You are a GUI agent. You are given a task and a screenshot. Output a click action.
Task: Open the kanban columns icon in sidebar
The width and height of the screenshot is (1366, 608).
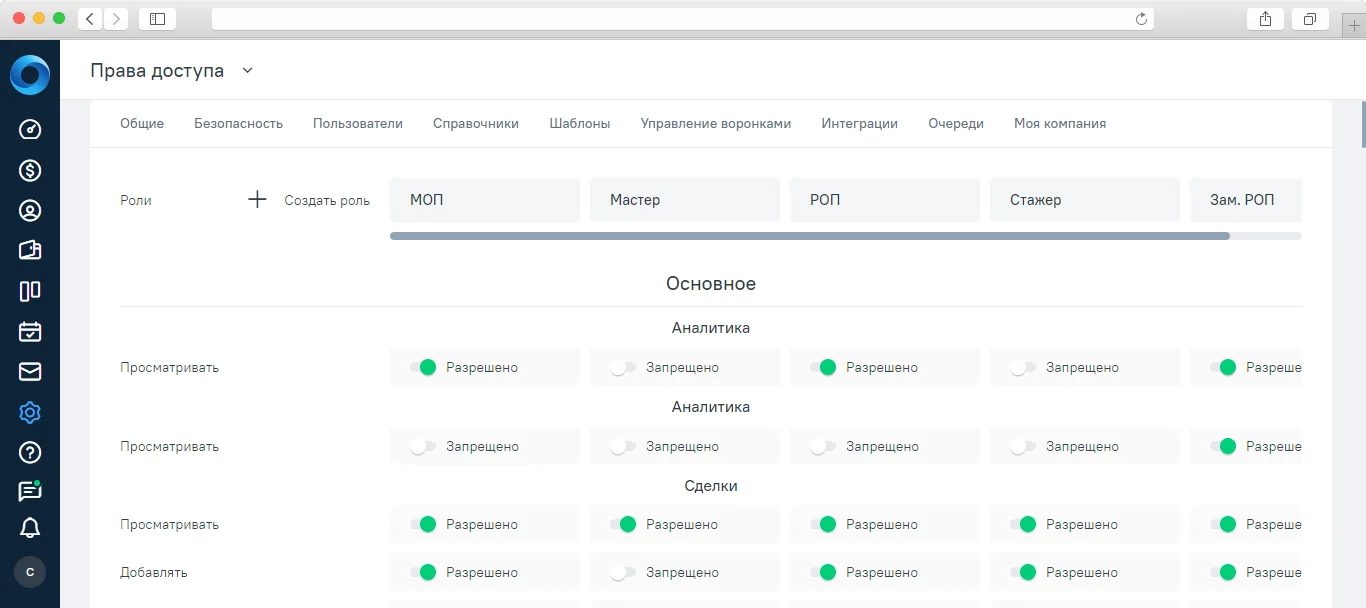[30, 291]
